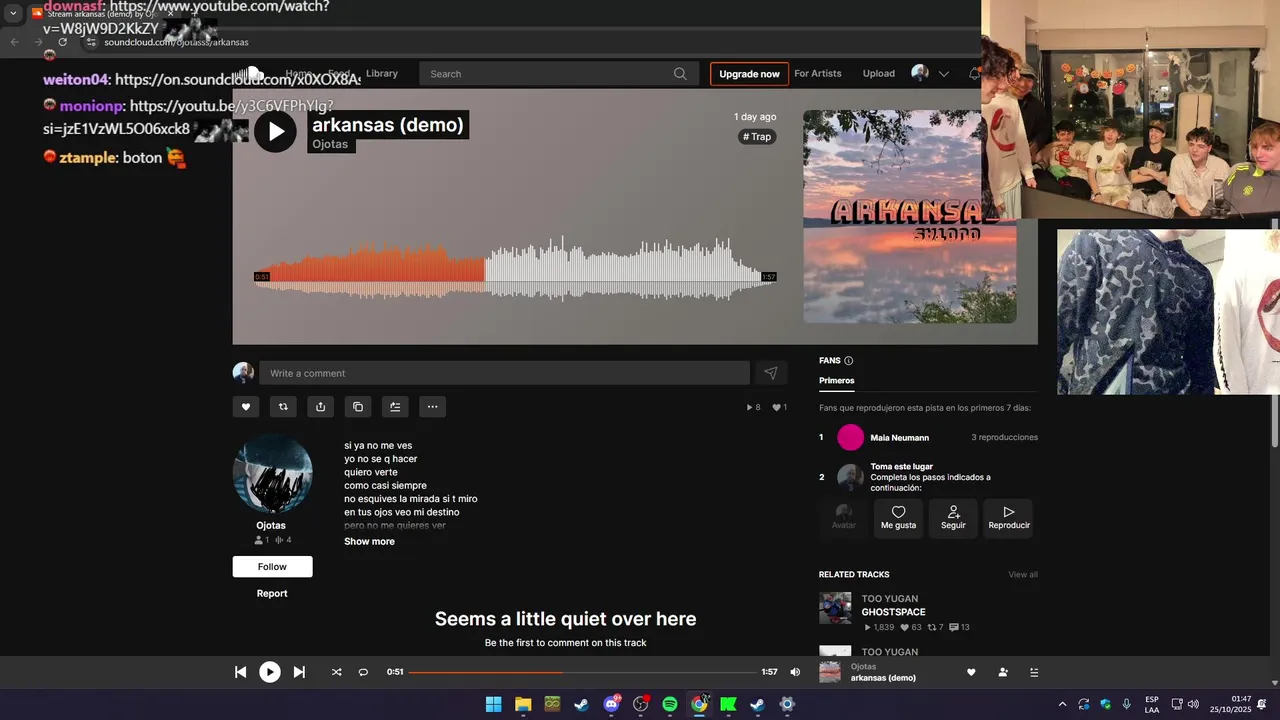Open the For Artists menu item
Screen dimensions: 1280x720
click(818, 74)
